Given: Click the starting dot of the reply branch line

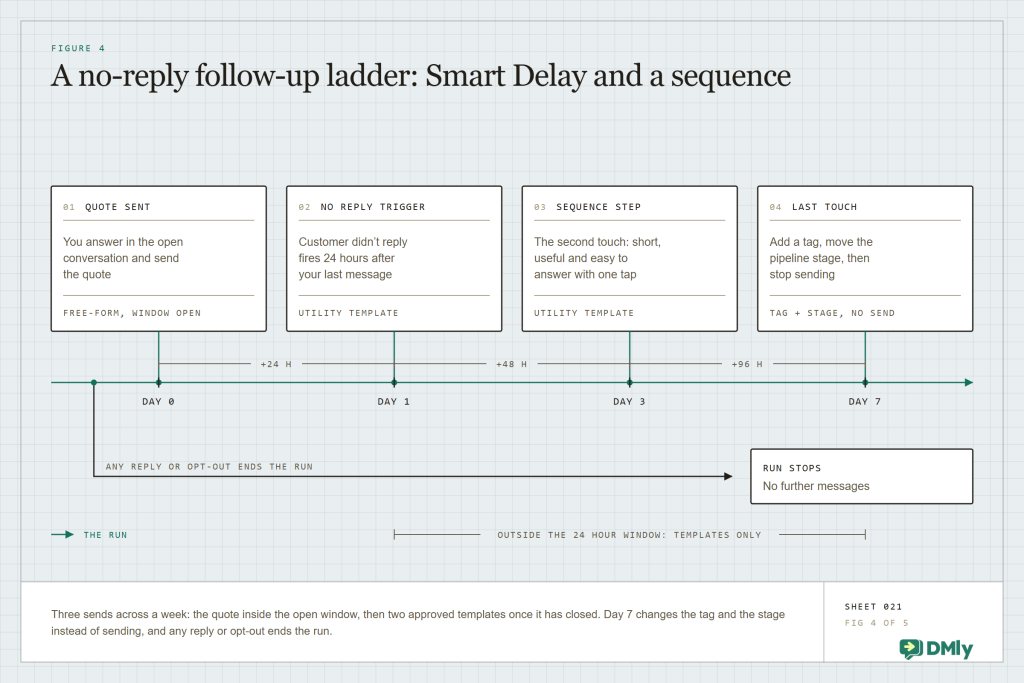Looking at the screenshot, I should [x=94, y=383].
